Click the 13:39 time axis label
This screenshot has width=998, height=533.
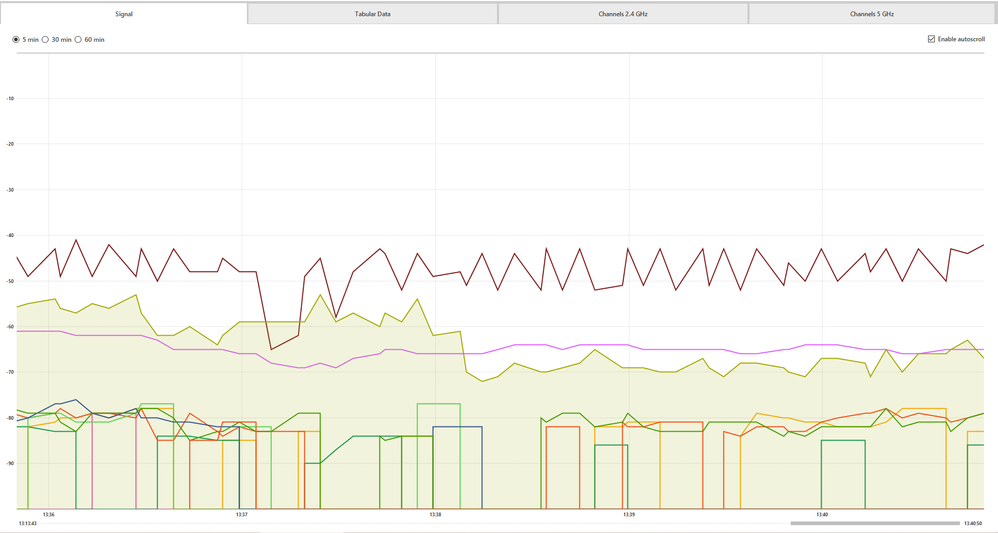point(628,515)
